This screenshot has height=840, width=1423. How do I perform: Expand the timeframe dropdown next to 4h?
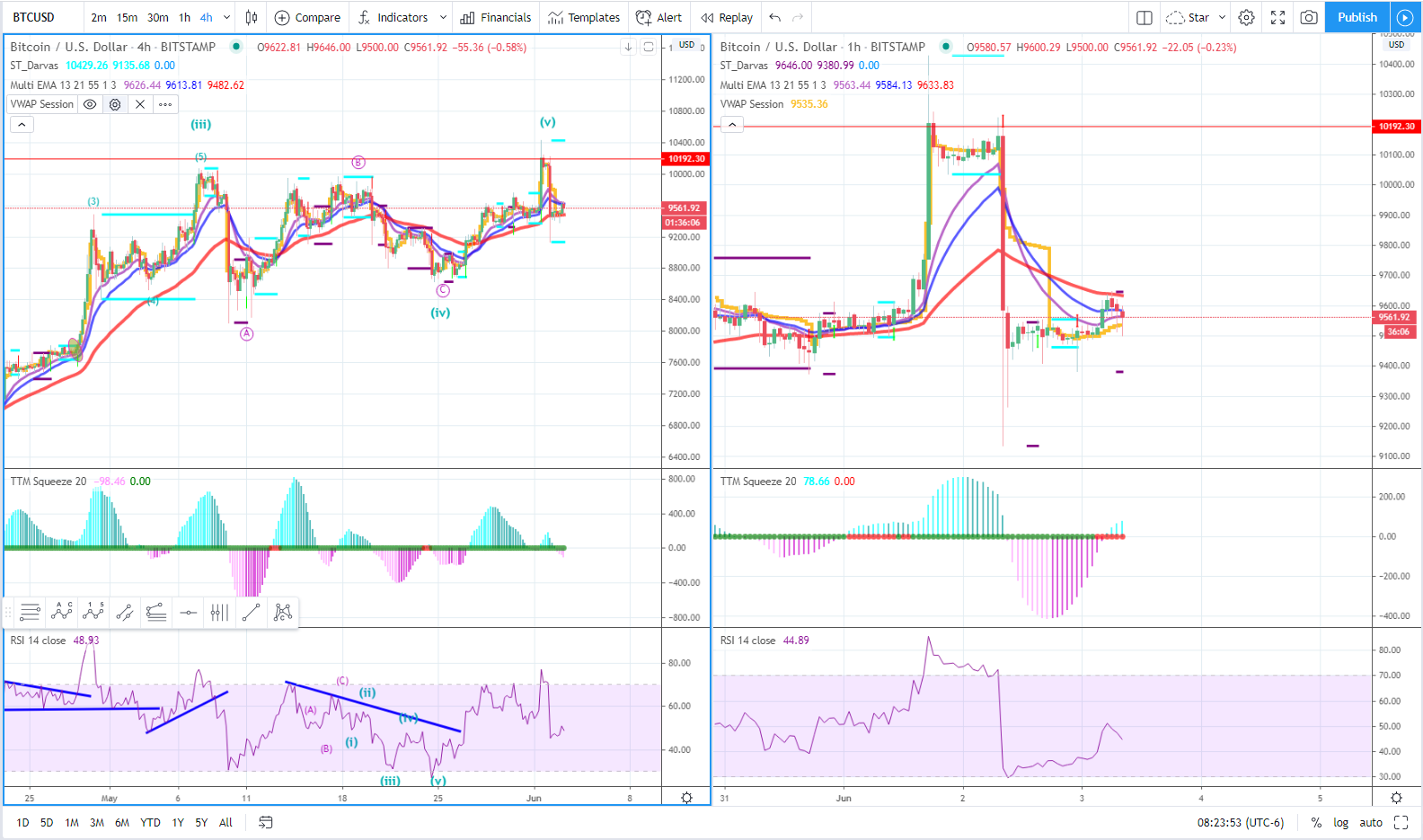pyautogui.click(x=226, y=17)
